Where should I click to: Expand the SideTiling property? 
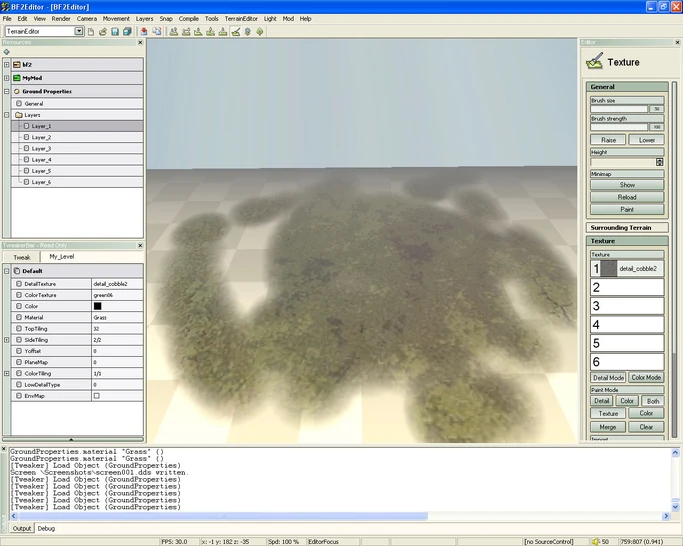(x=6, y=339)
